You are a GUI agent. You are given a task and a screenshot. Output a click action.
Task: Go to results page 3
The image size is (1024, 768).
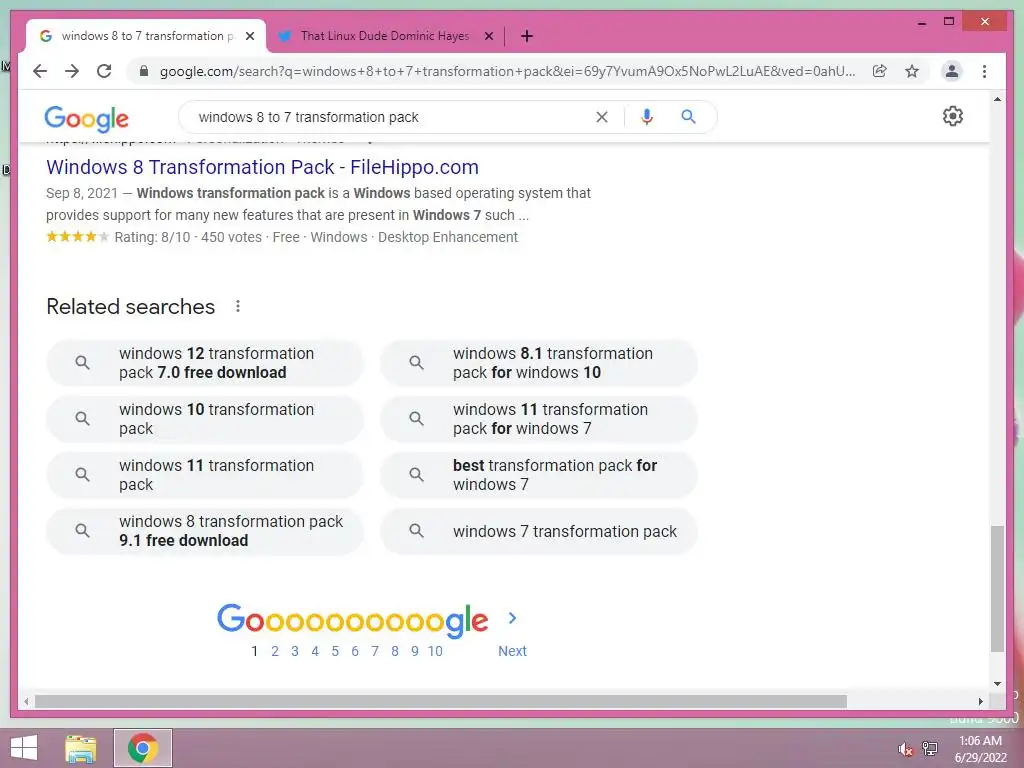coord(295,651)
